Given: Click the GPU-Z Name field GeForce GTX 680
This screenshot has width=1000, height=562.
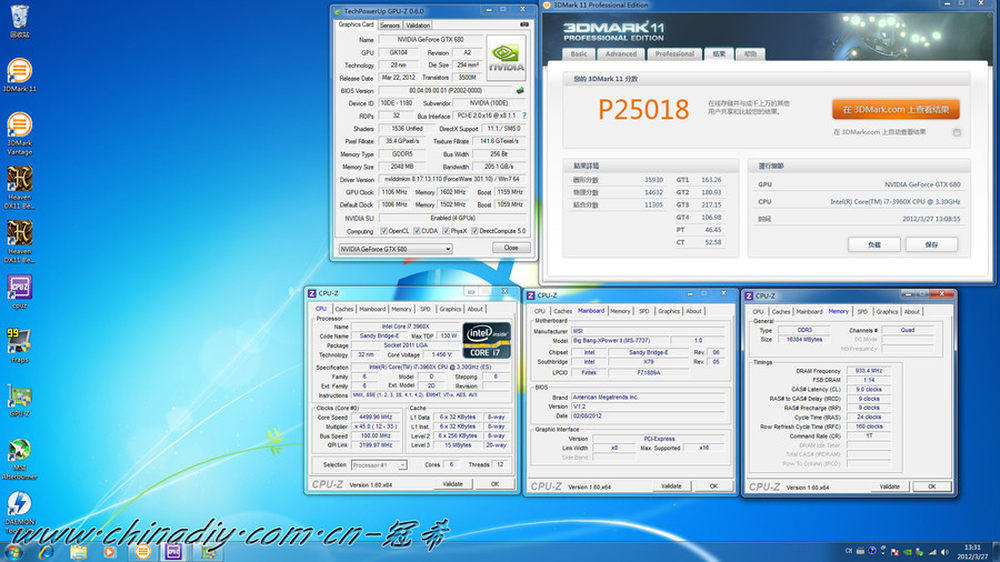Looking at the screenshot, I should 430,40.
